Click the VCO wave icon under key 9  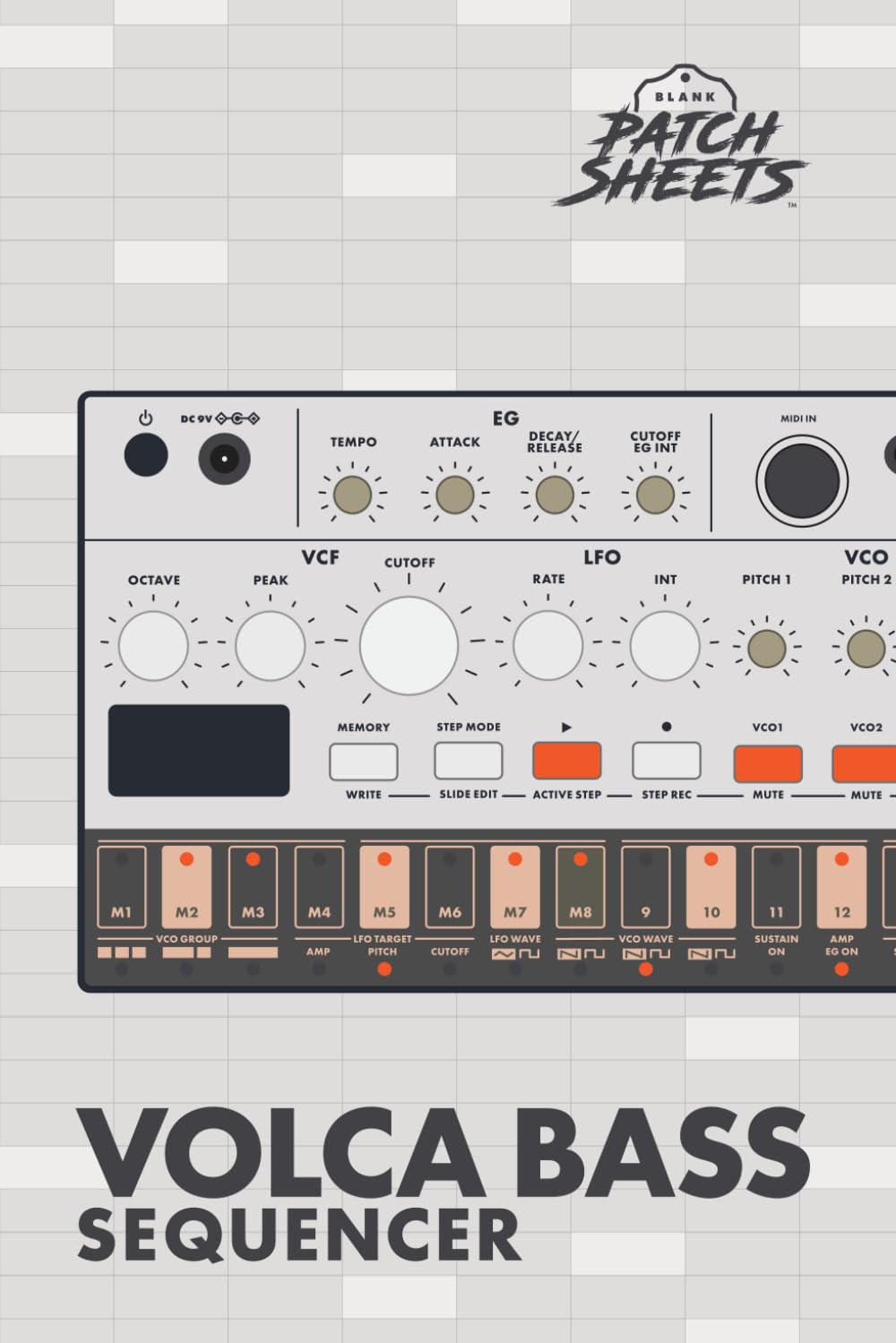(646, 953)
